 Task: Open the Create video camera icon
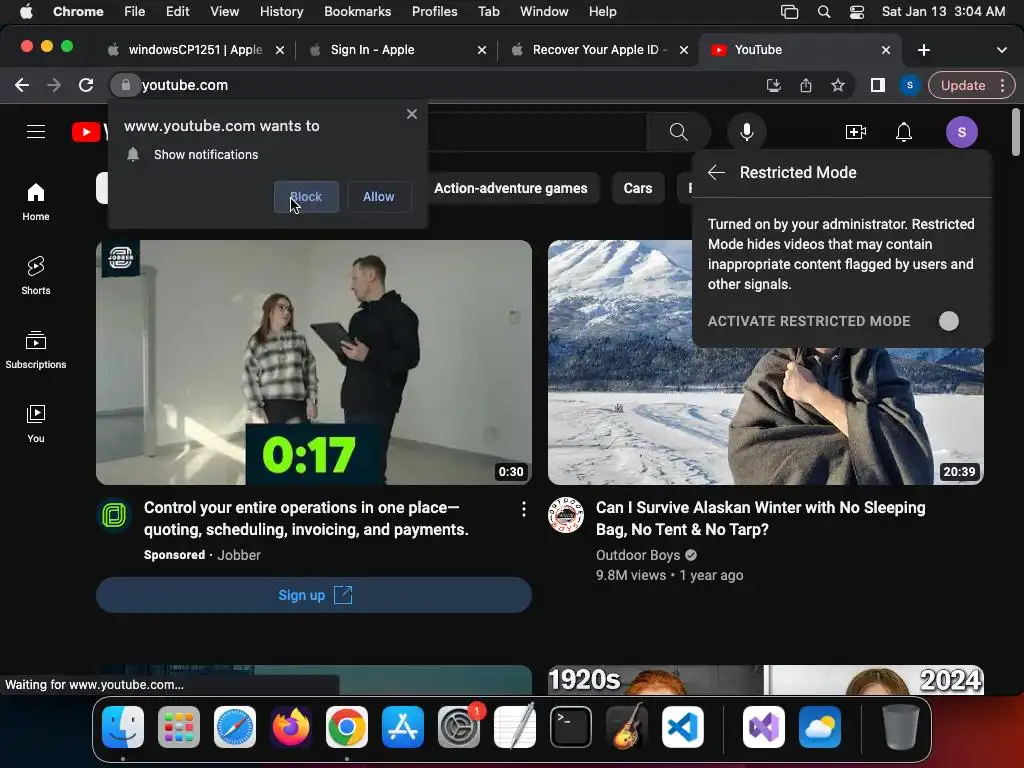pos(856,132)
